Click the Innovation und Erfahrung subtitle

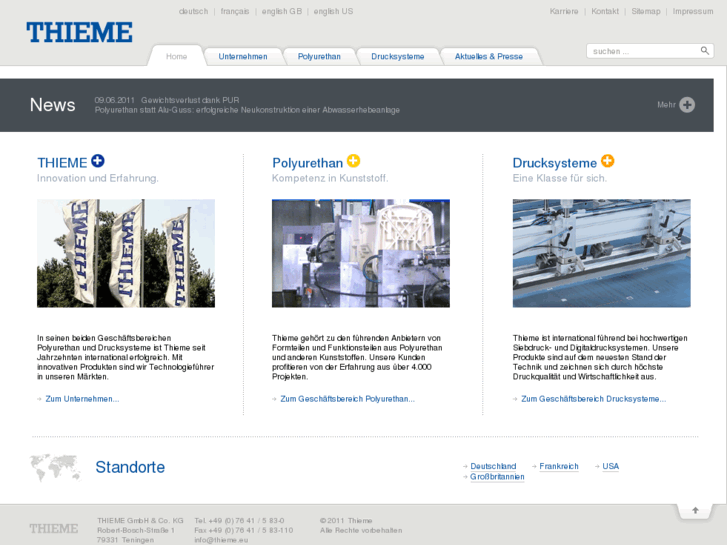[98, 178]
